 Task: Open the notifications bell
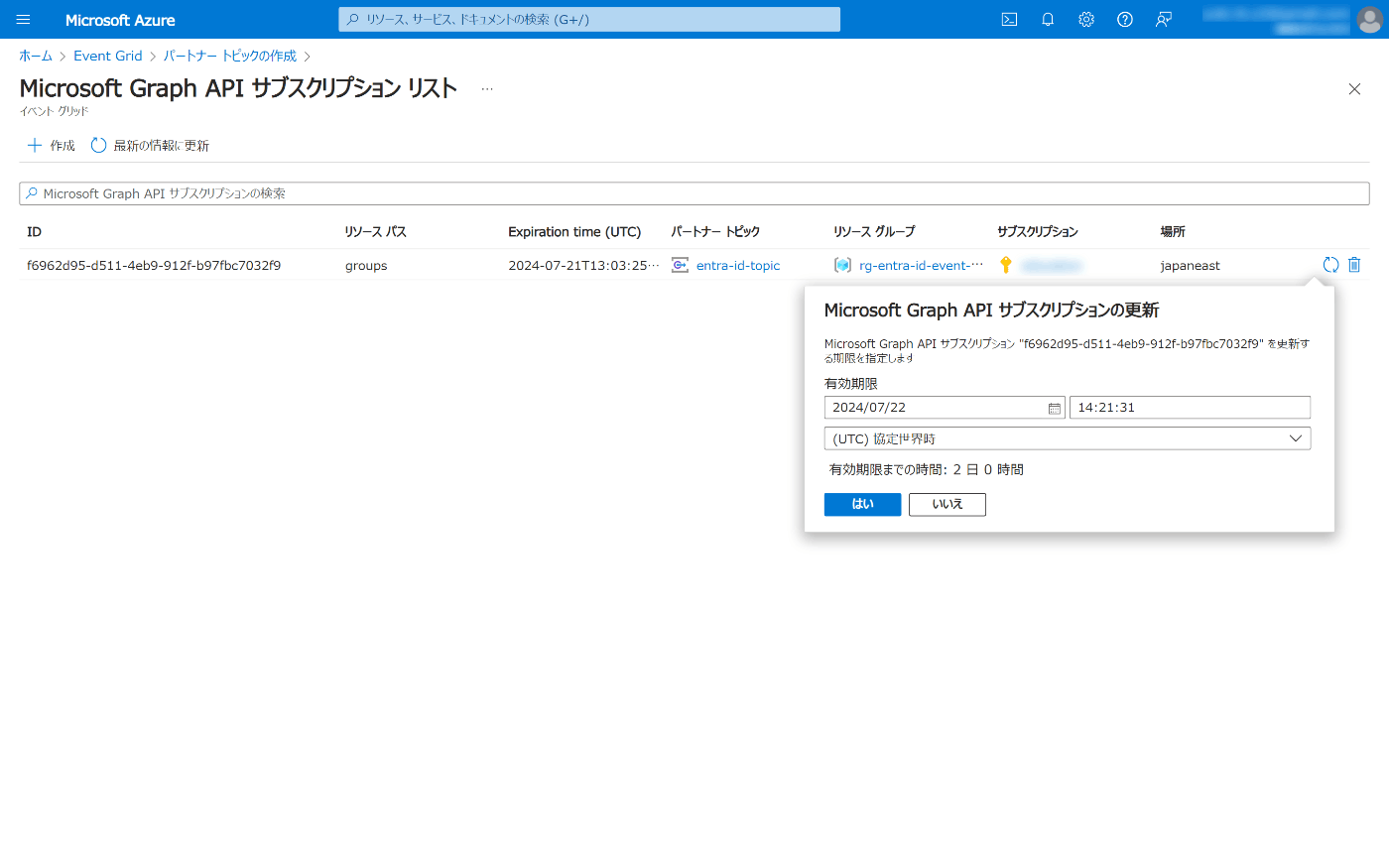[x=1048, y=20]
